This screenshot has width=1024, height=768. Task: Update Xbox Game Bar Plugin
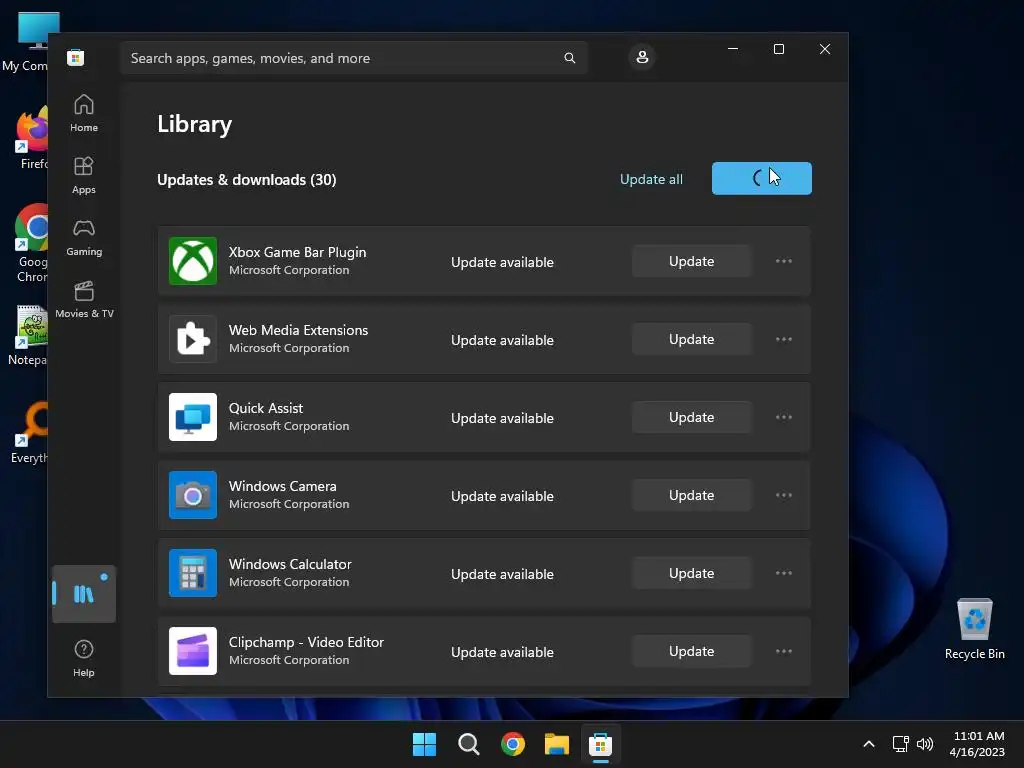[x=692, y=261]
